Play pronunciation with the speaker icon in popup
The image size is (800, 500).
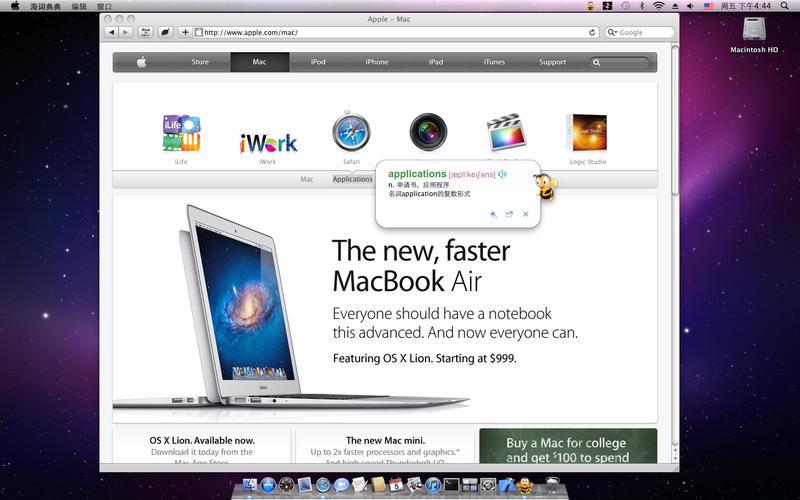click(x=503, y=174)
